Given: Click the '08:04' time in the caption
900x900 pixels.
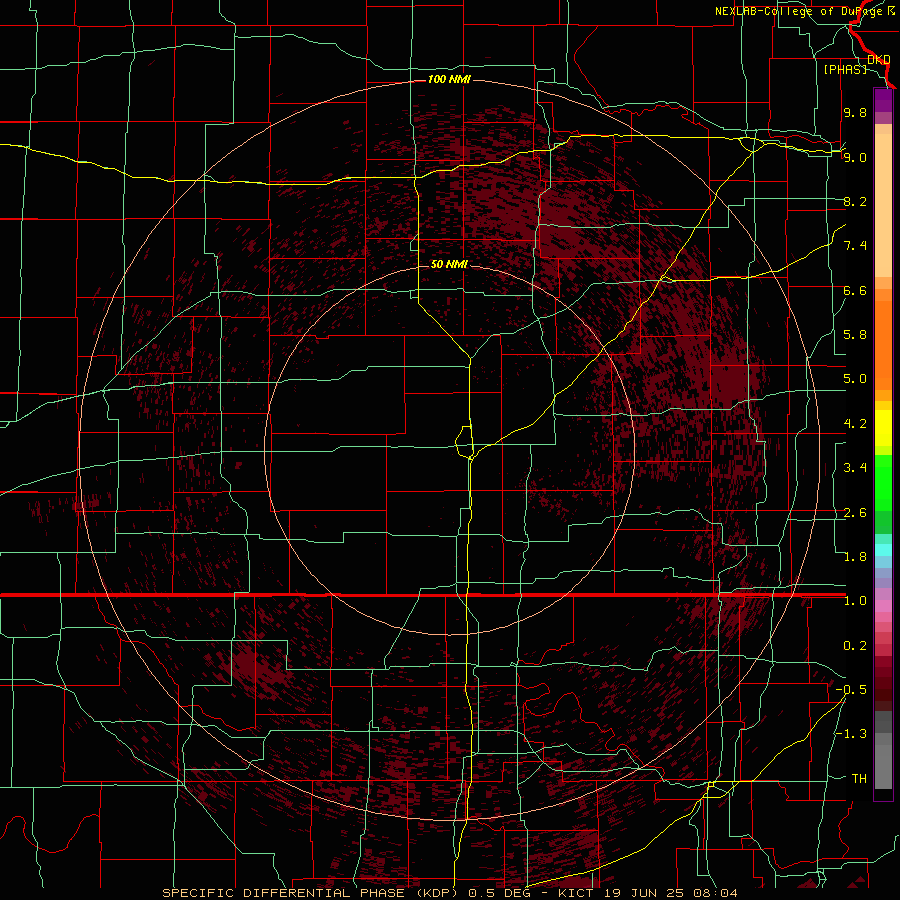Looking at the screenshot, I should (x=714, y=893).
